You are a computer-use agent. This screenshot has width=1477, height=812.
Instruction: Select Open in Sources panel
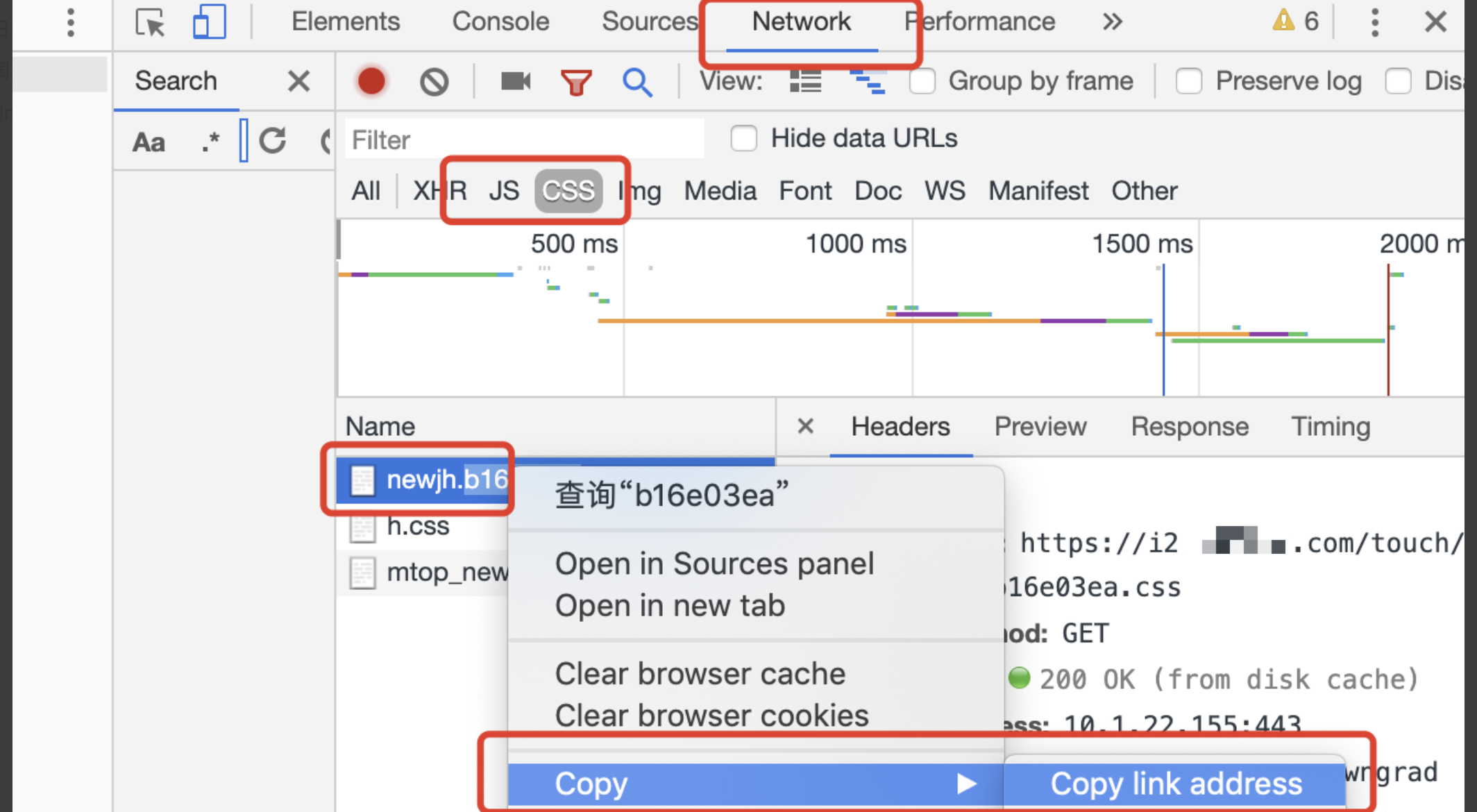(x=714, y=564)
